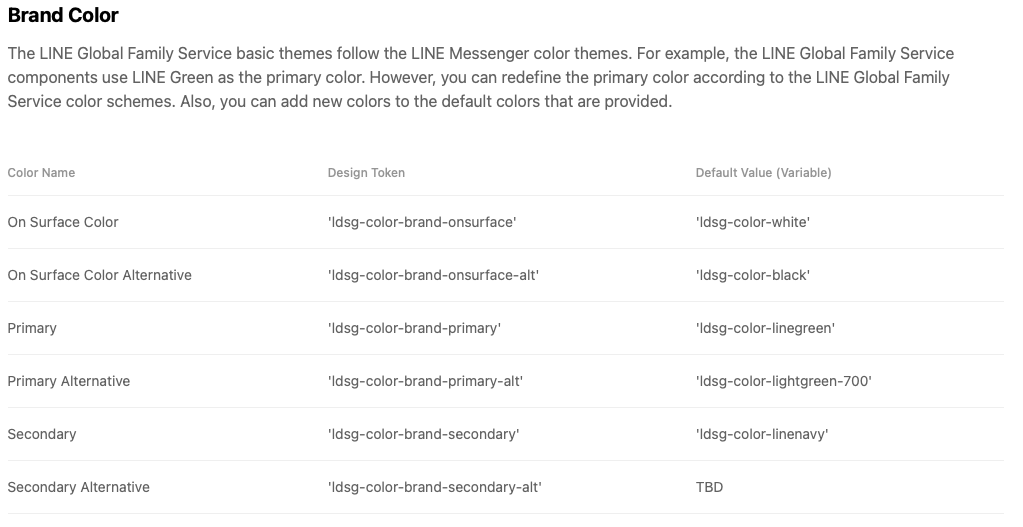Click the Secondary Alternative name cell
Image resolution: width=1023 pixels, height=527 pixels.
pos(78,487)
